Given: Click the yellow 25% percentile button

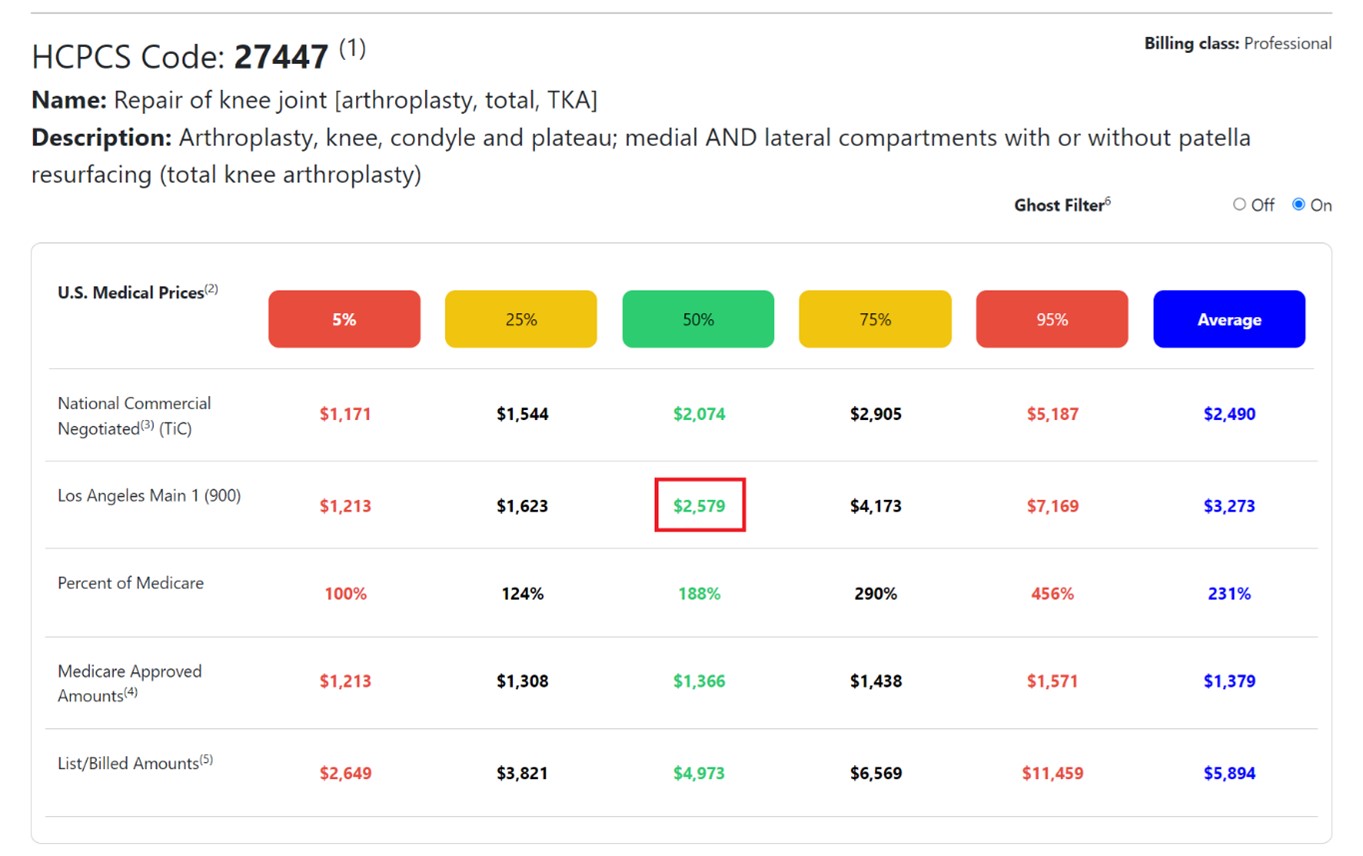Looking at the screenshot, I should [521, 320].
